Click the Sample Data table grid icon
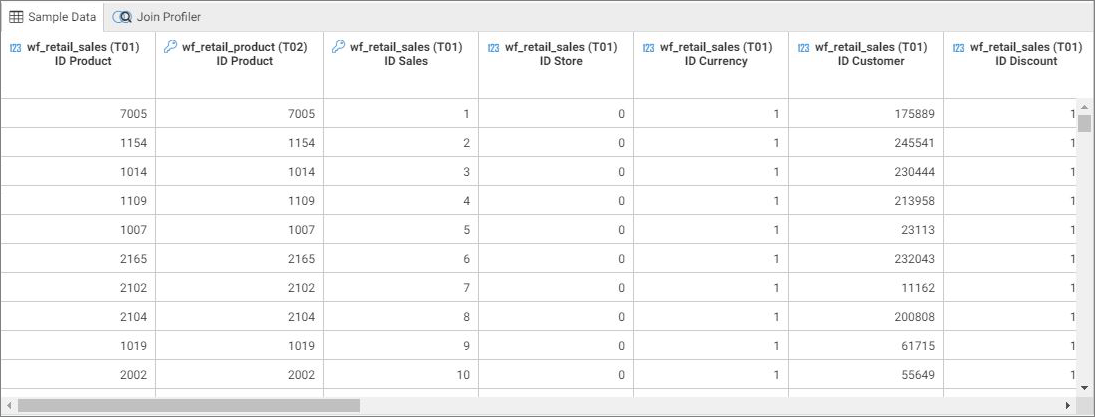 [16, 17]
